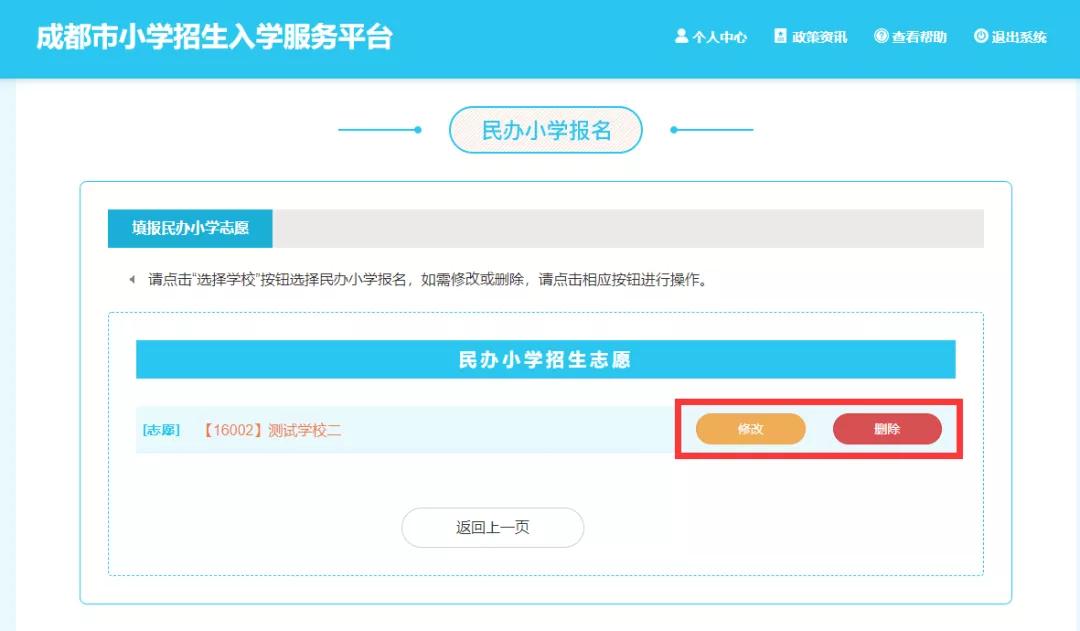The width and height of the screenshot is (1080, 631).
Task: Select the 填报民办小学志愿 tab
Action: coord(189,228)
